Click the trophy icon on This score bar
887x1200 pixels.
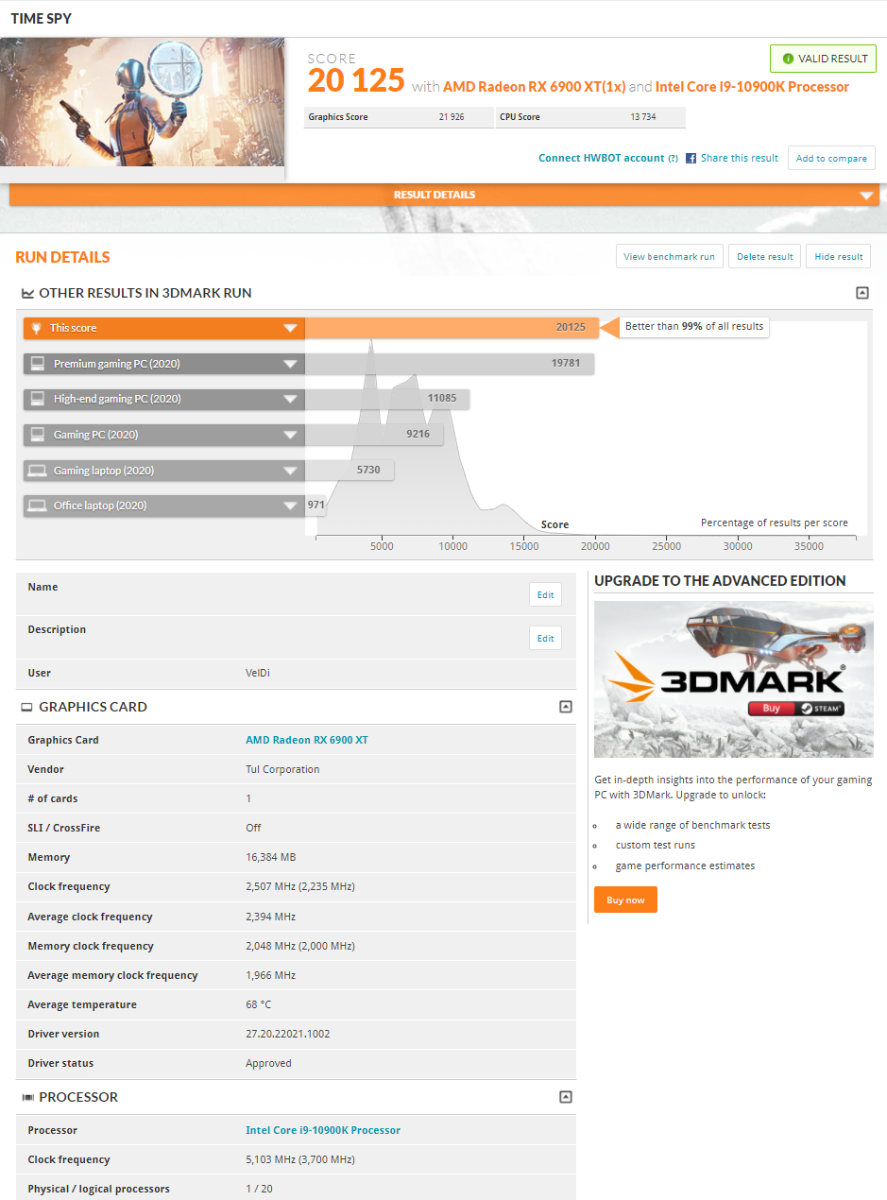pyautogui.click(x=37, y=328)
